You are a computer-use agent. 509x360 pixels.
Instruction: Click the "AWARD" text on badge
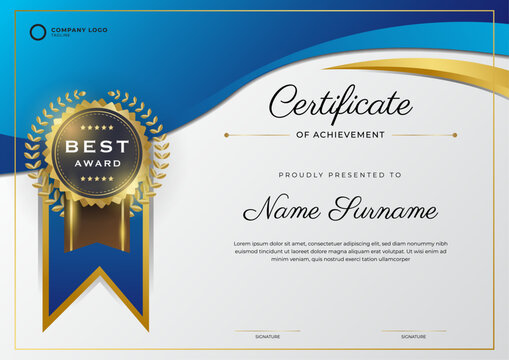point(98,164)
